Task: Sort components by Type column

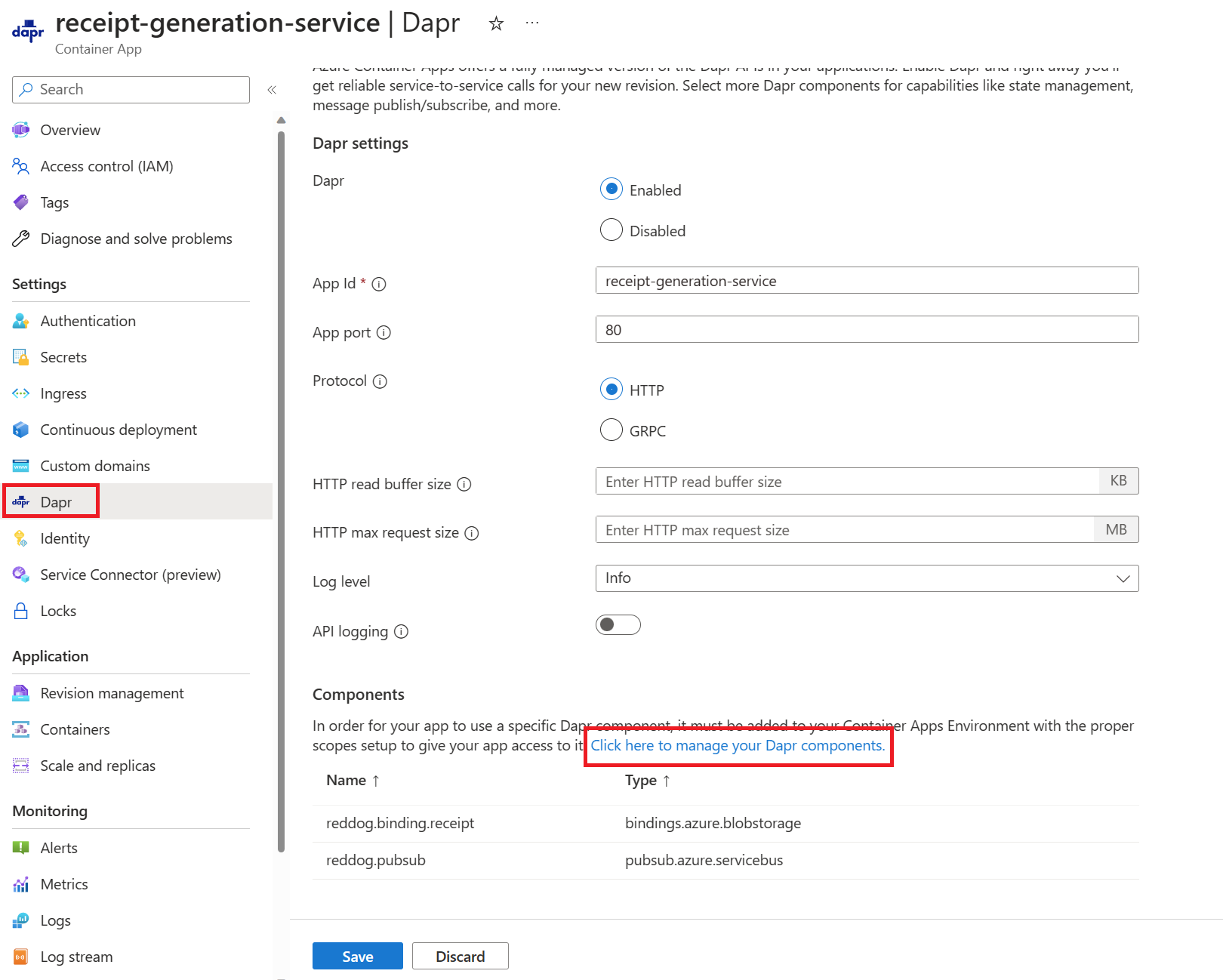Action: coord(648,780)
